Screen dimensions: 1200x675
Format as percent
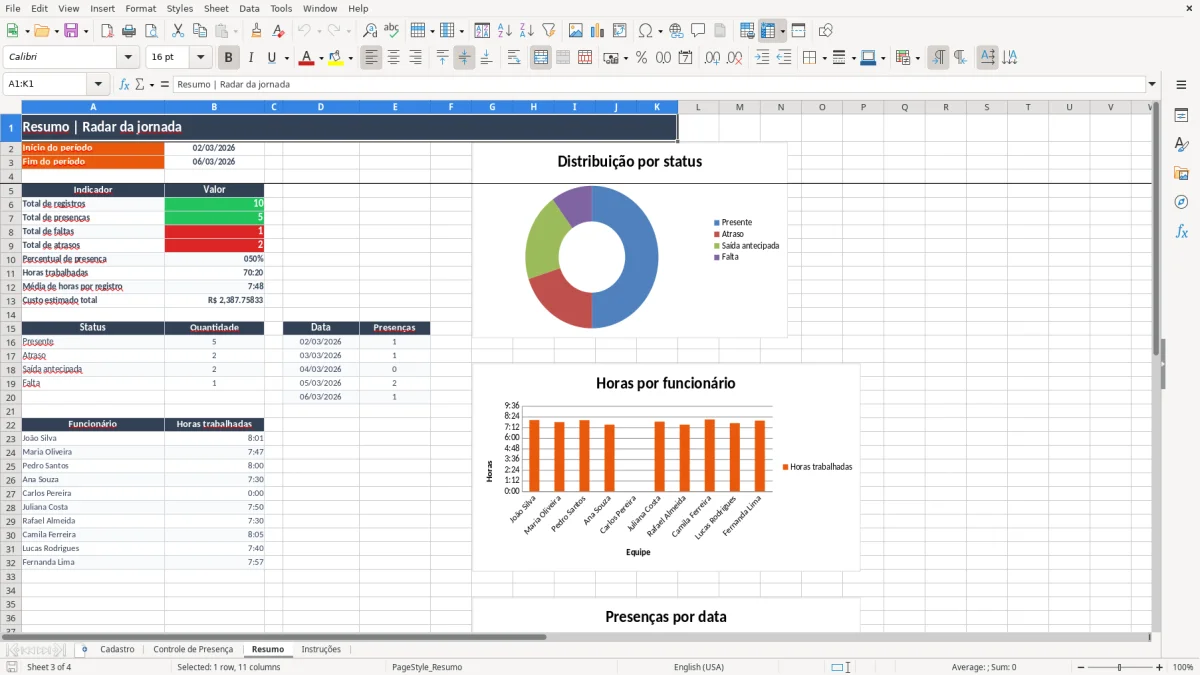[641, 58]
